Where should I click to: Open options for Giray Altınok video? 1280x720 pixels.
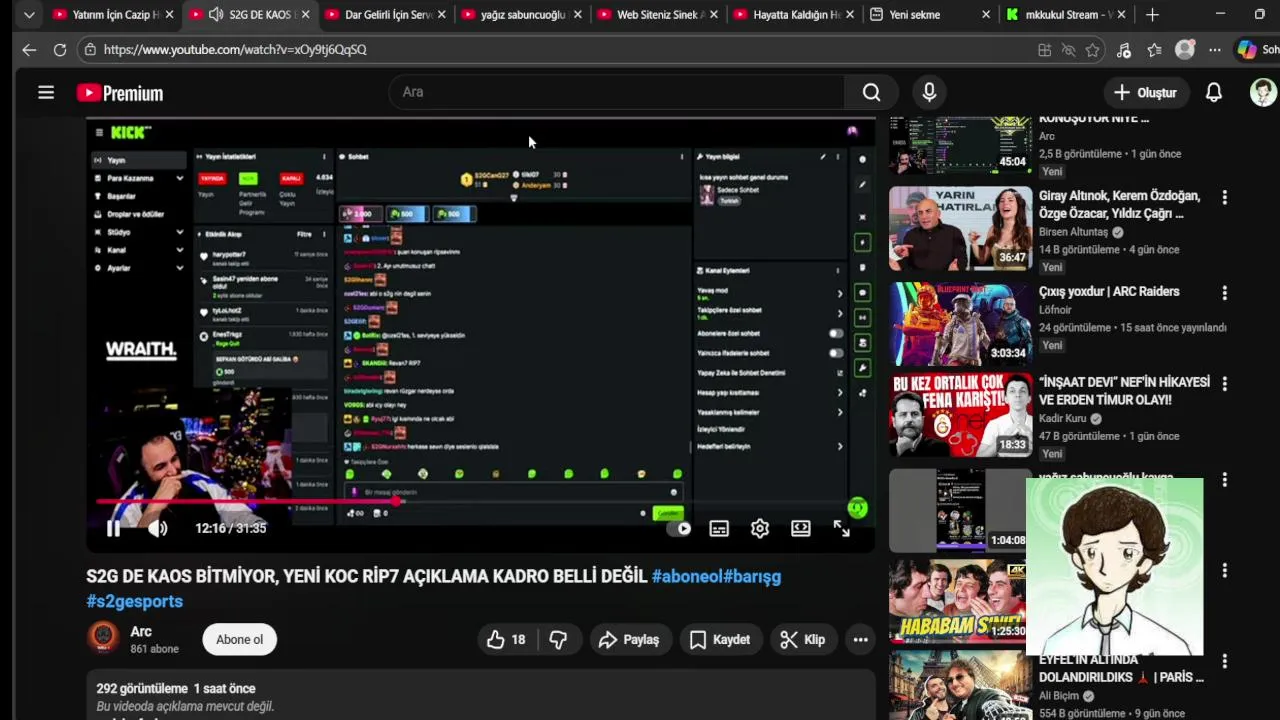click(1224, 198)
